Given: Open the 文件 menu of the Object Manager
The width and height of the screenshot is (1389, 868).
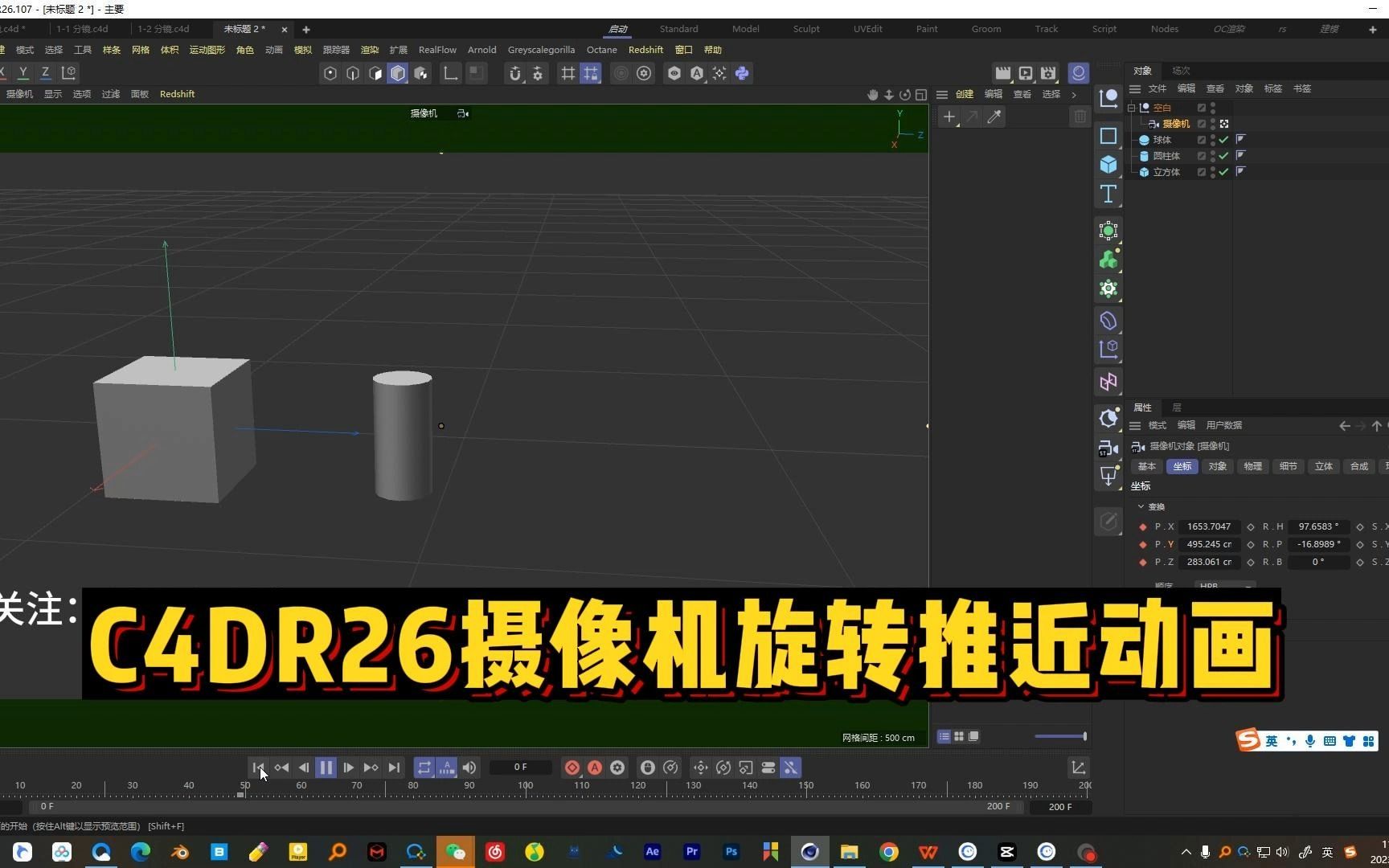Looking at the screenshot, I should (1157, 88).
